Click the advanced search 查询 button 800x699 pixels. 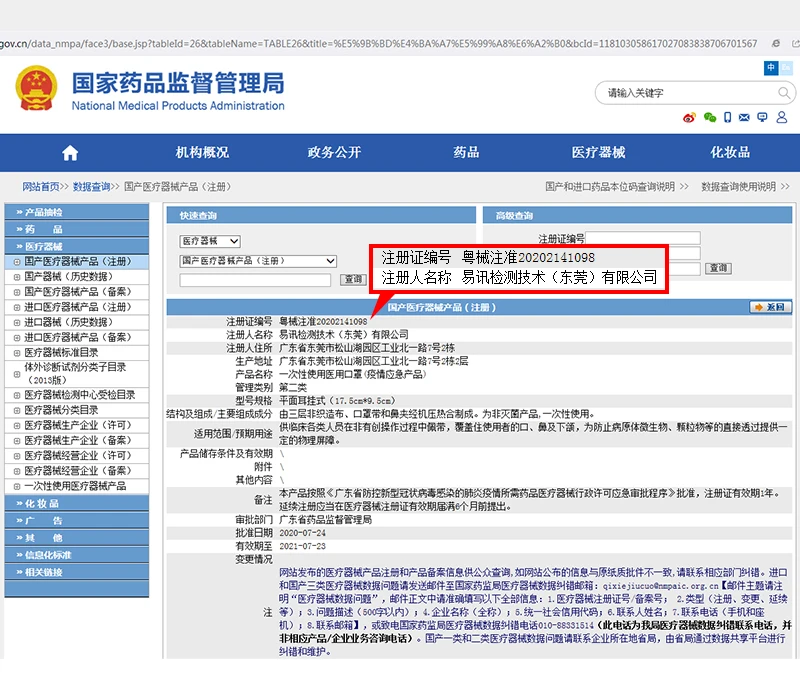click(x=718, y=268)
